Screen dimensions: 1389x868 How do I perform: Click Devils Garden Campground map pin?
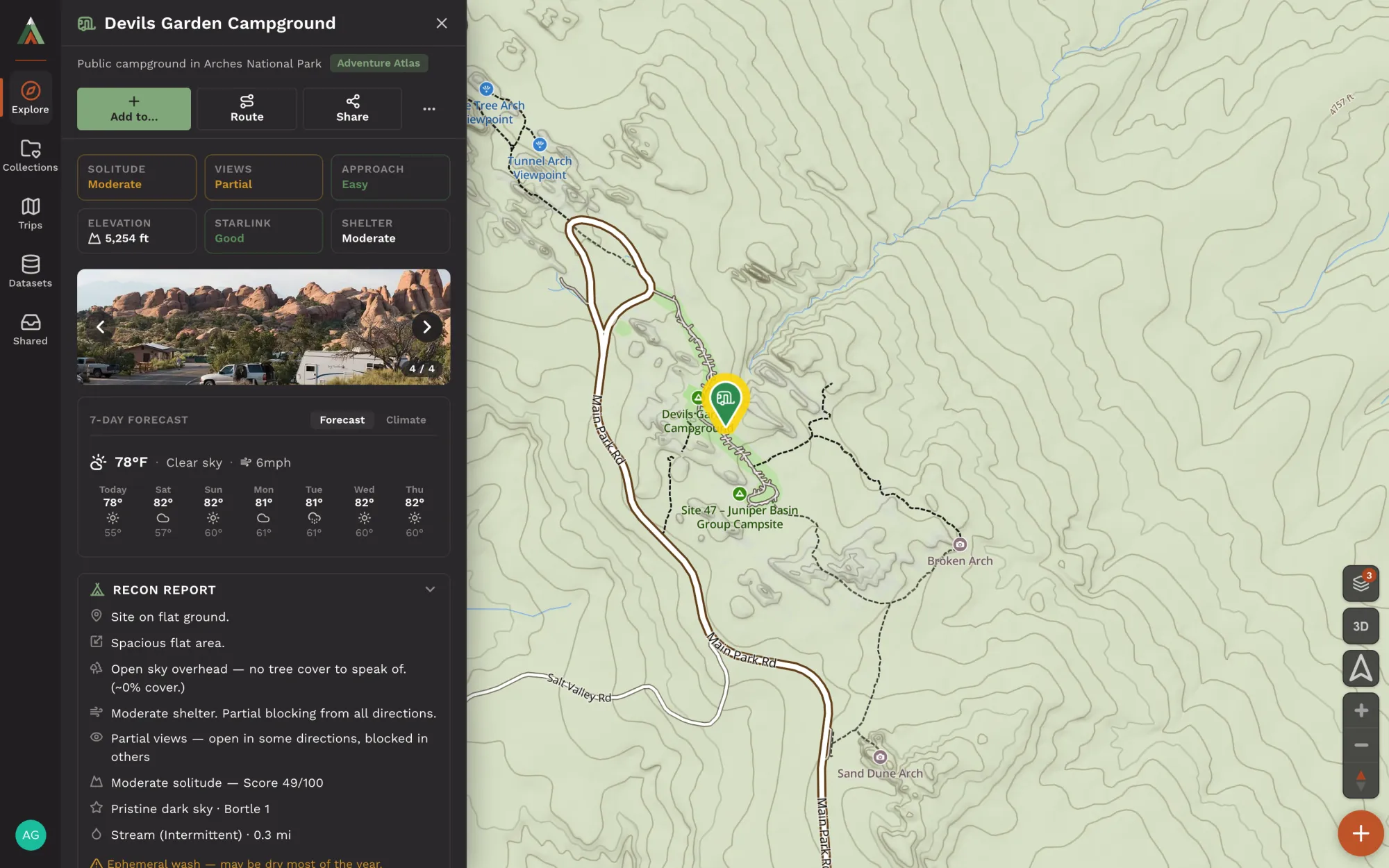click(x=725, y=402)
